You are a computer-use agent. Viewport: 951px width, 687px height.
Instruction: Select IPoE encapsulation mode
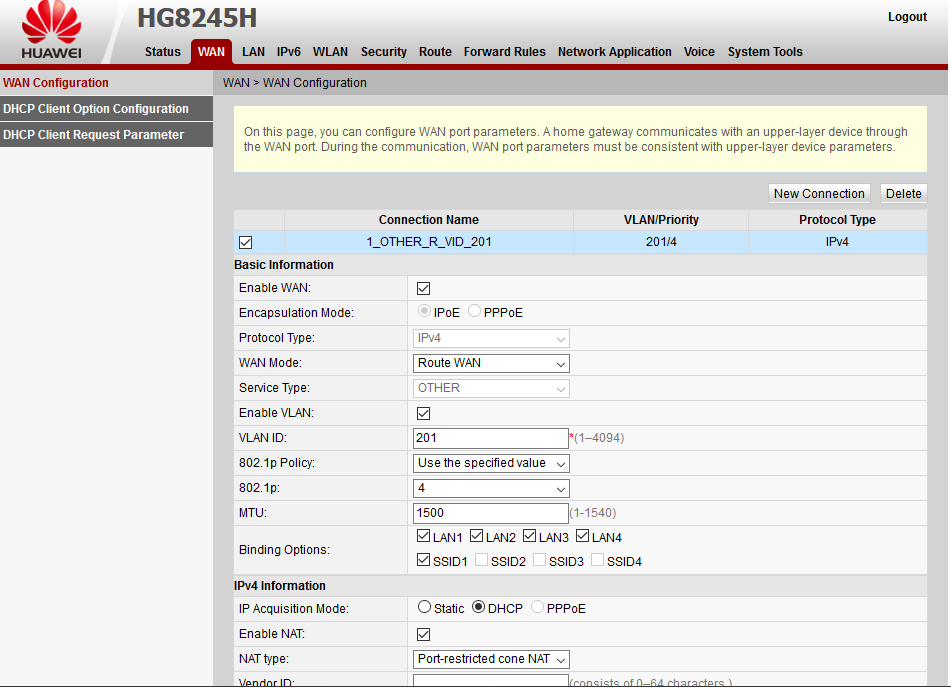coord(424,311)
